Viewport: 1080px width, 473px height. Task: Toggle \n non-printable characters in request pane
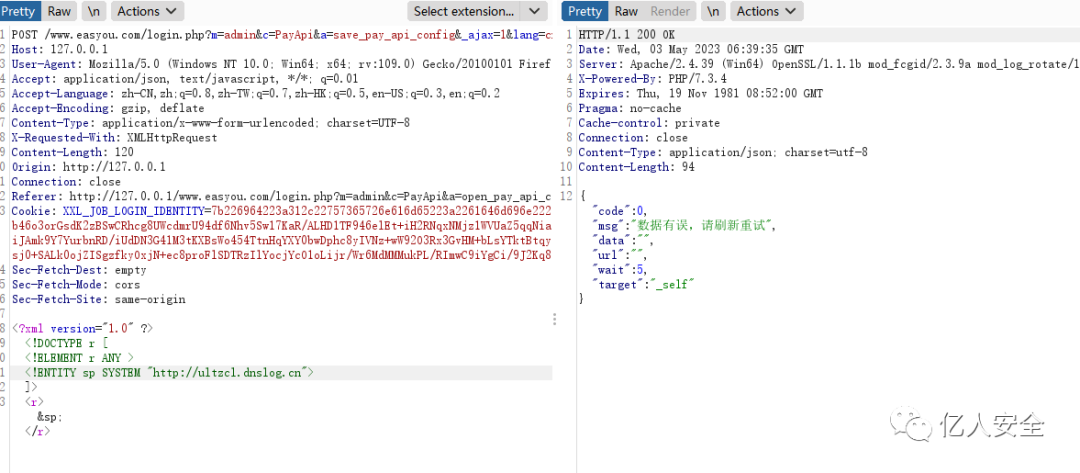[x=93, y=11]
